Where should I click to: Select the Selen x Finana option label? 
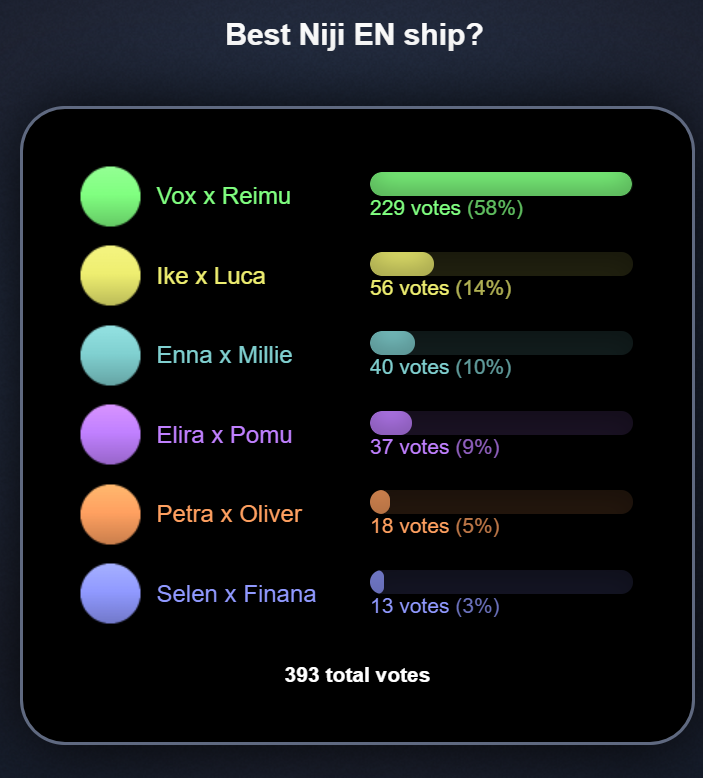236,594
